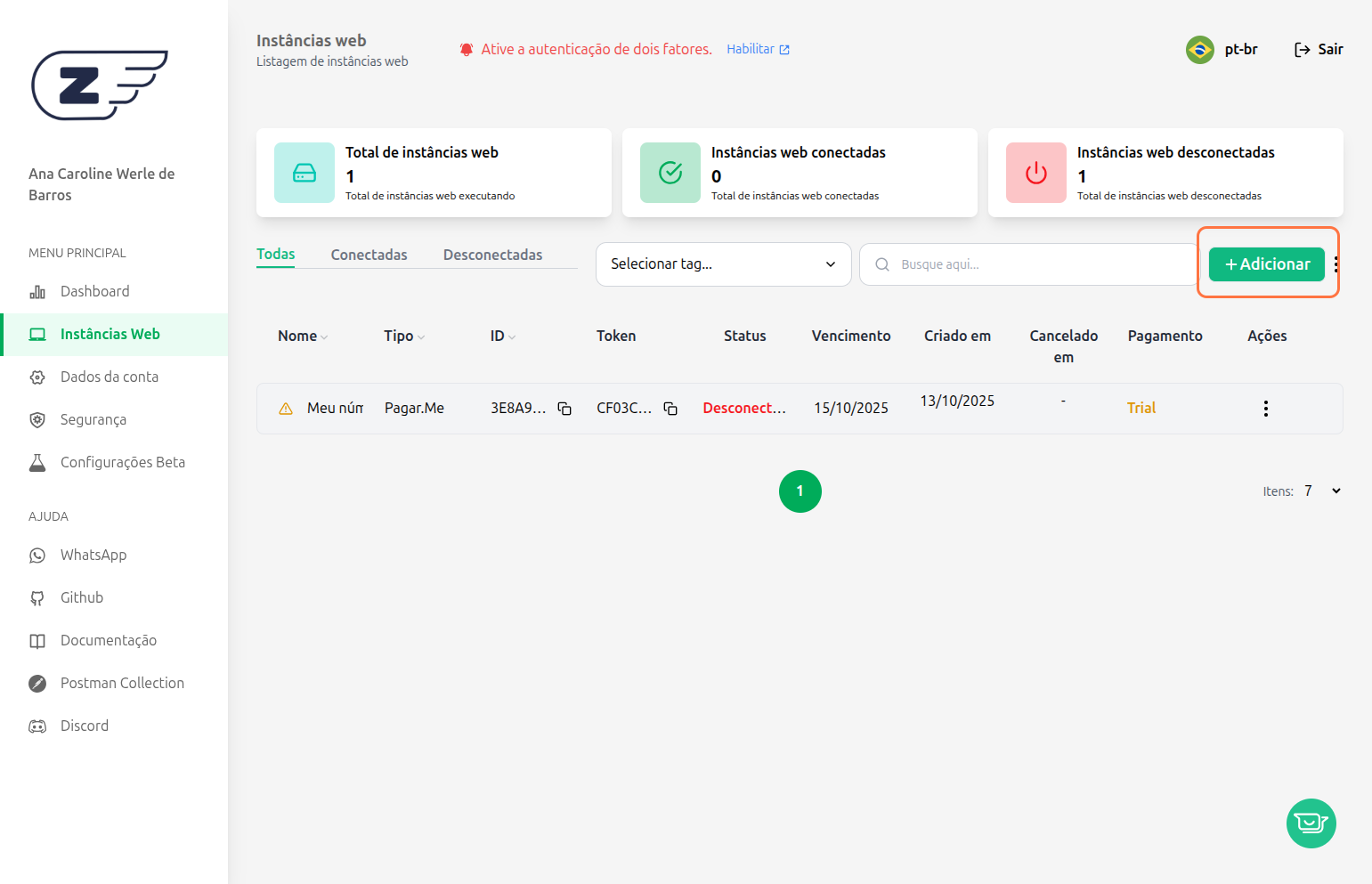
Task: Open more options next to Adicionar
Action: point(1335,264)
